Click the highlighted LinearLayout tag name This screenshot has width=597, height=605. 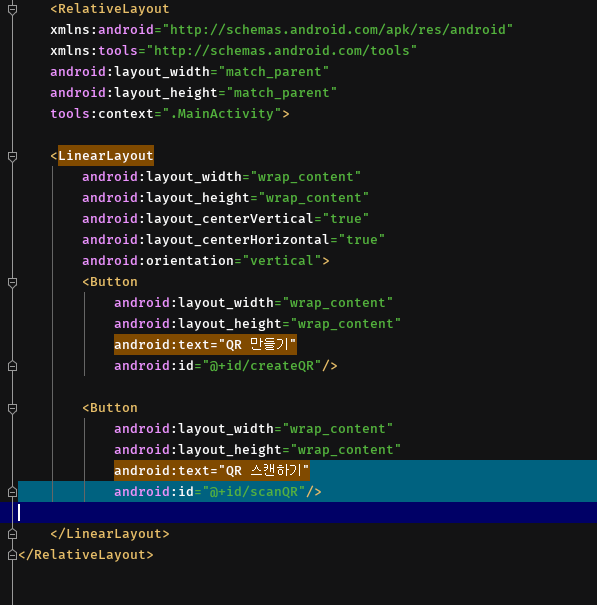(106, 155)
